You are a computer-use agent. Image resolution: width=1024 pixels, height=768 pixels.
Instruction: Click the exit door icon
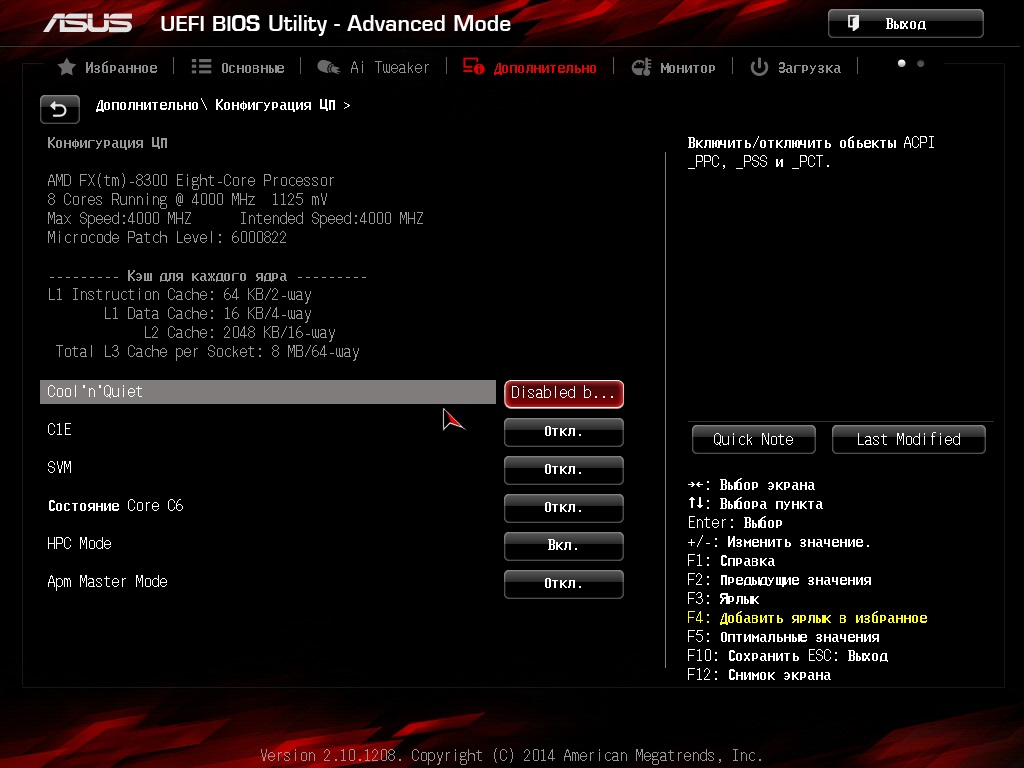click(853, 24)
